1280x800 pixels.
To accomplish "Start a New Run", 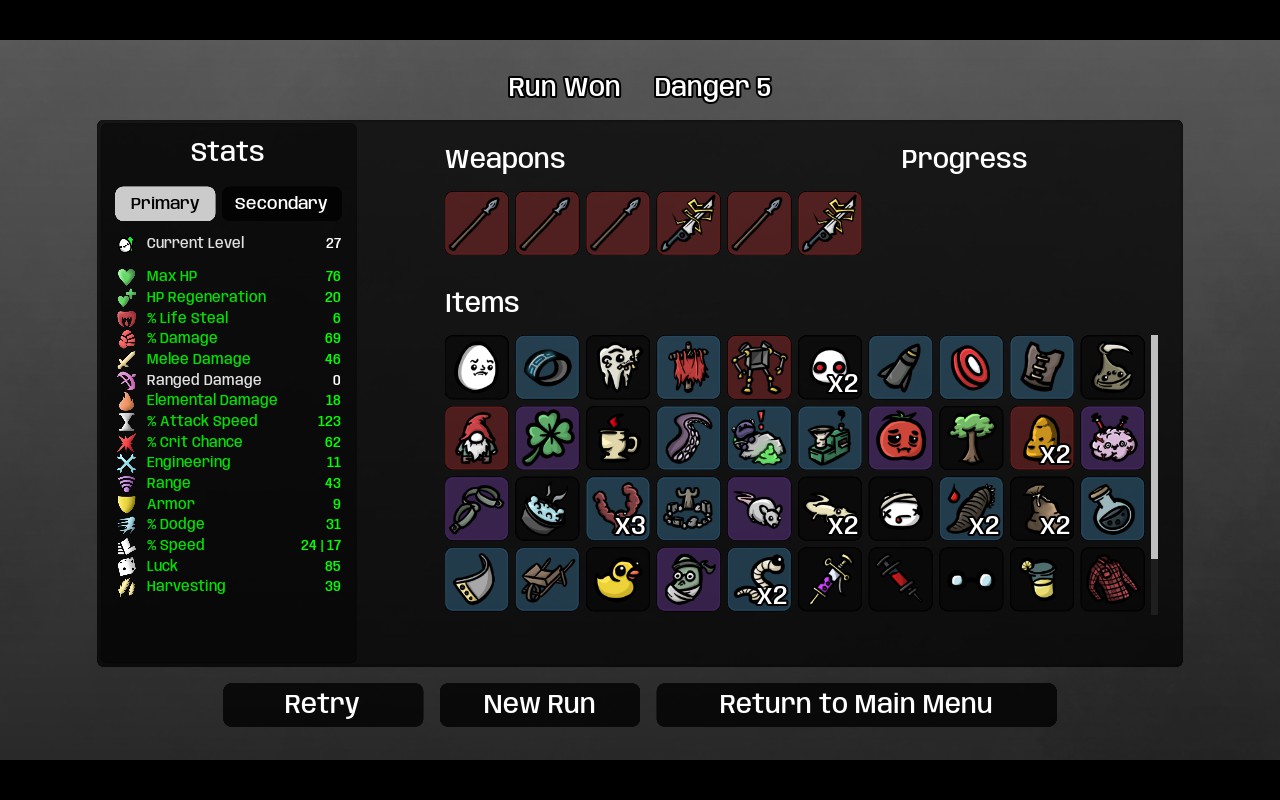I will [x=540, y=704].
